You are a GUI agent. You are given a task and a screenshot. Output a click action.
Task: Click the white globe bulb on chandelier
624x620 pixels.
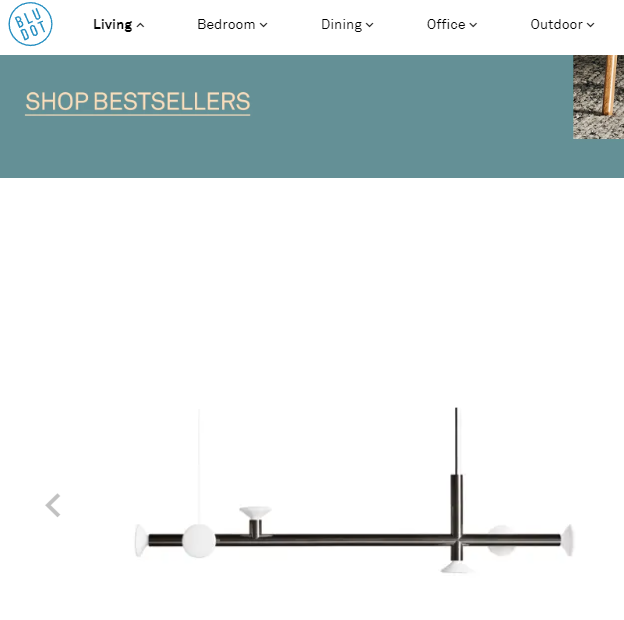199,540
